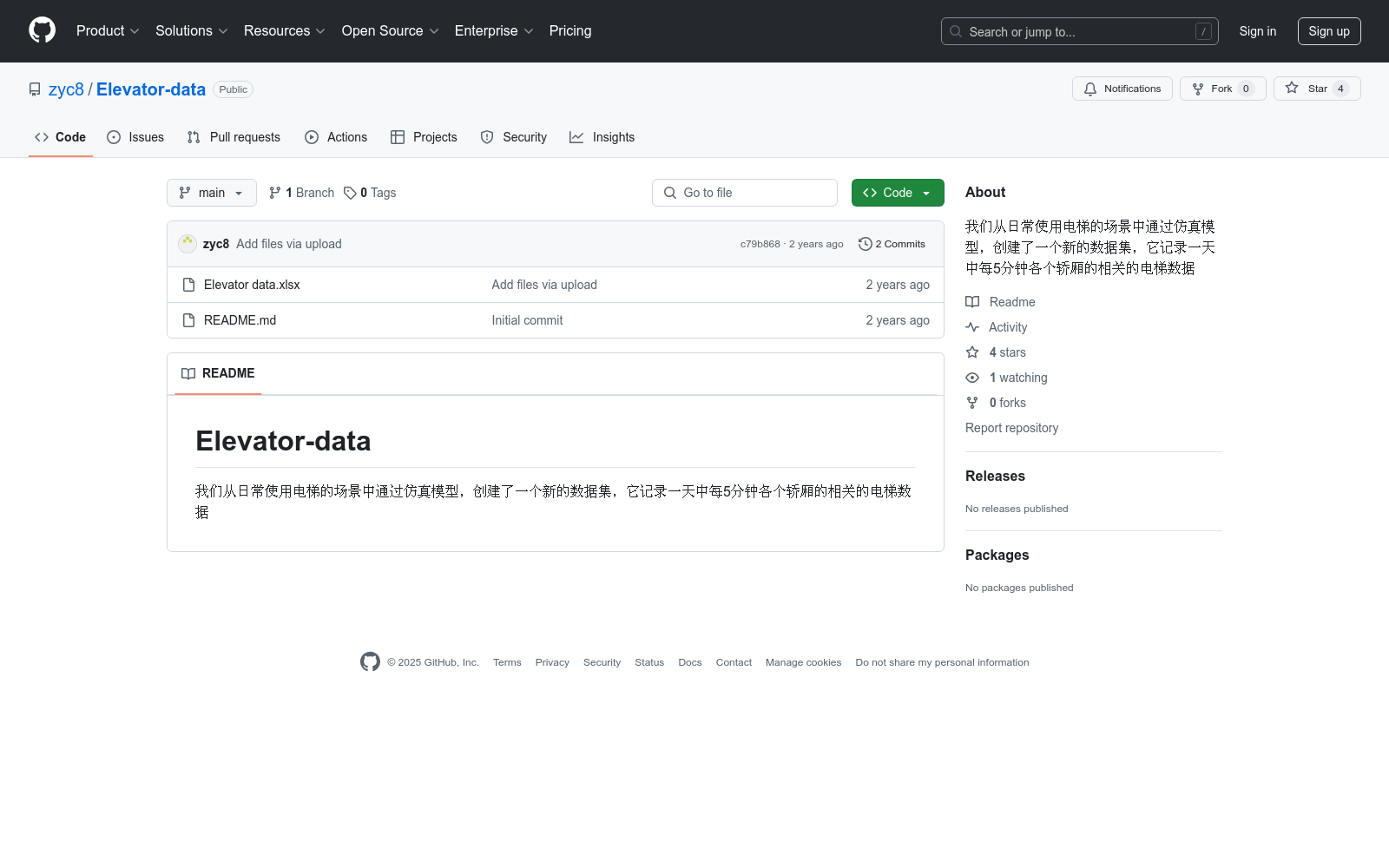The width and height of the screenshot is (1389, 868).
Task: Open the Security tab
Action: pos(514,137)
